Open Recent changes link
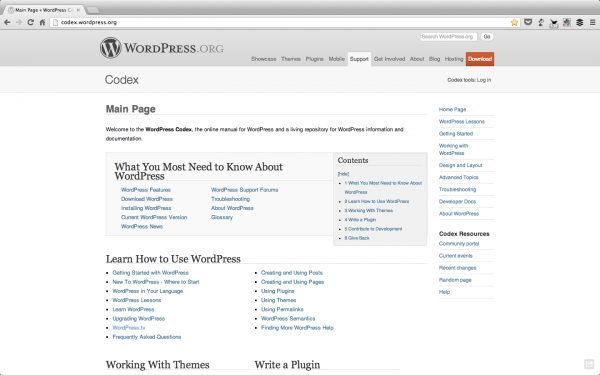600x375 pixels. (458, 268)
